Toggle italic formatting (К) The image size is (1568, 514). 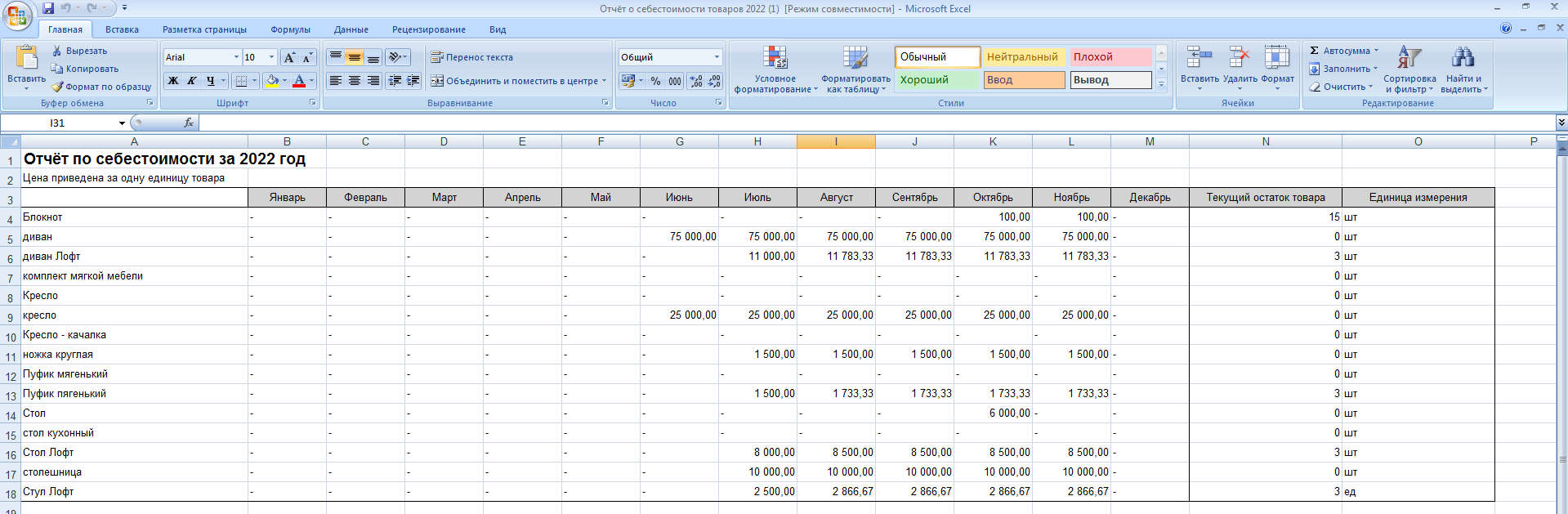(192, 81)
